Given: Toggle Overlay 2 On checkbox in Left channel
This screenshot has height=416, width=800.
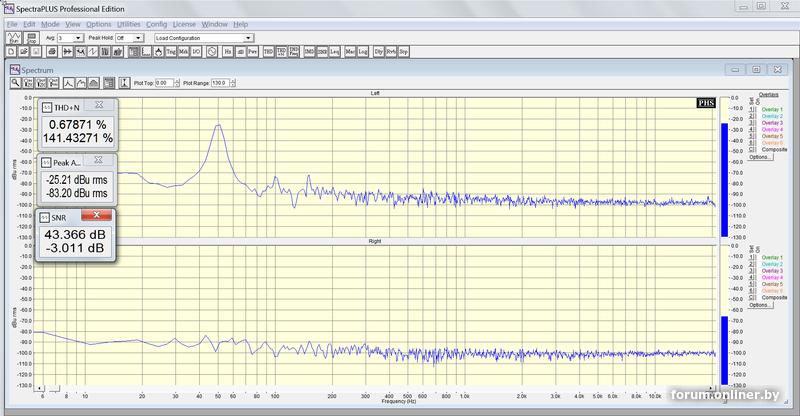Looking at the screenshot, I should tap(756, 116).
